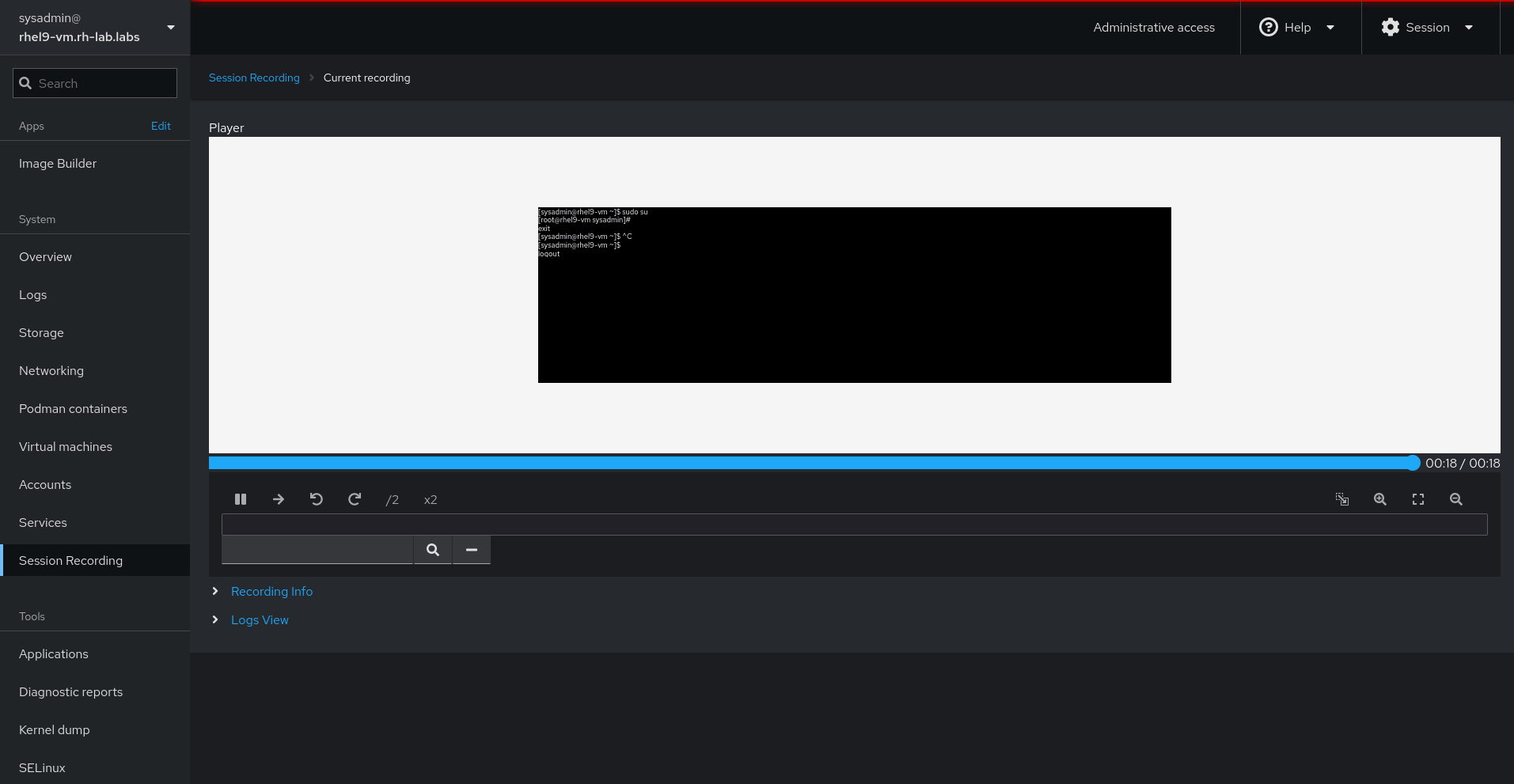
Task: Click the drag-to-pan icon in player
Action: point(1342,499)
